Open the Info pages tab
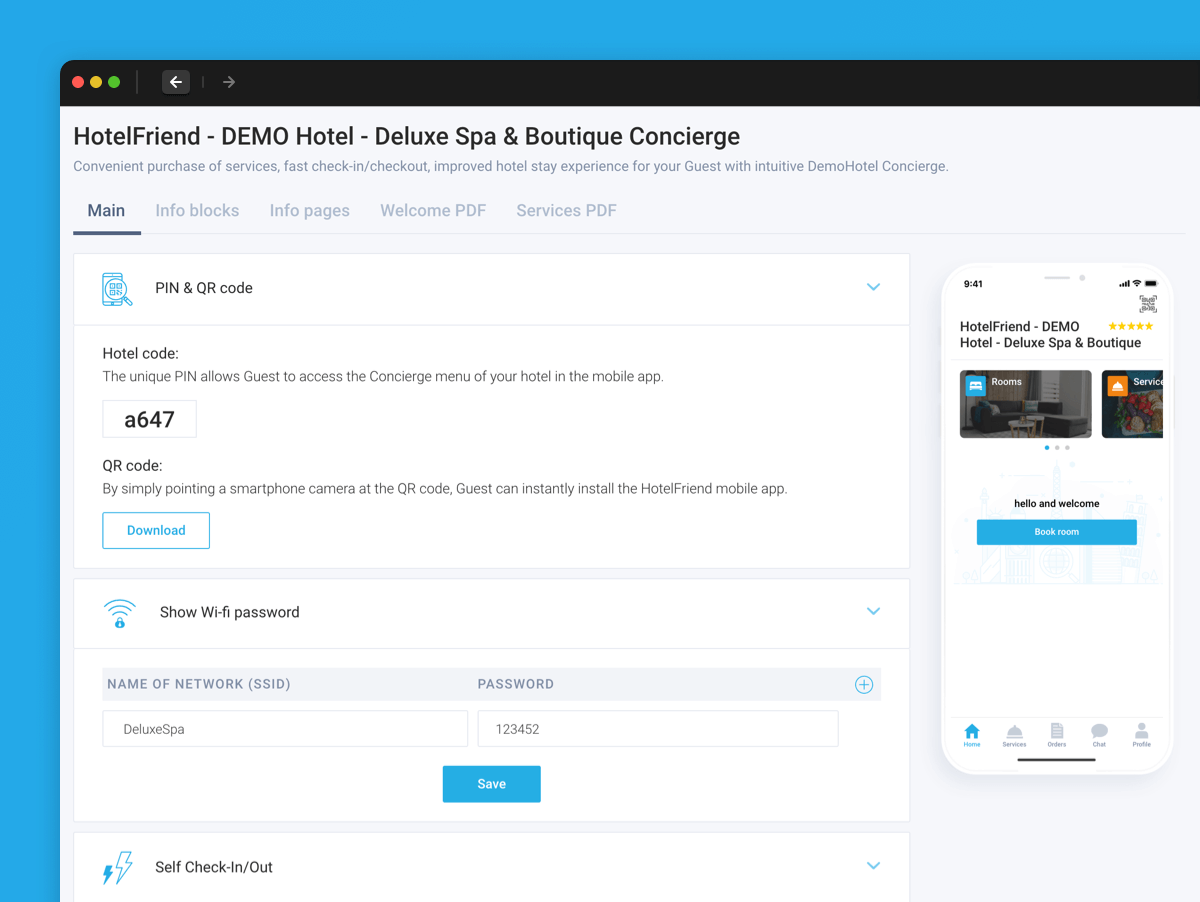Viewport: 1200px width, 902px height. coord(310,211)
